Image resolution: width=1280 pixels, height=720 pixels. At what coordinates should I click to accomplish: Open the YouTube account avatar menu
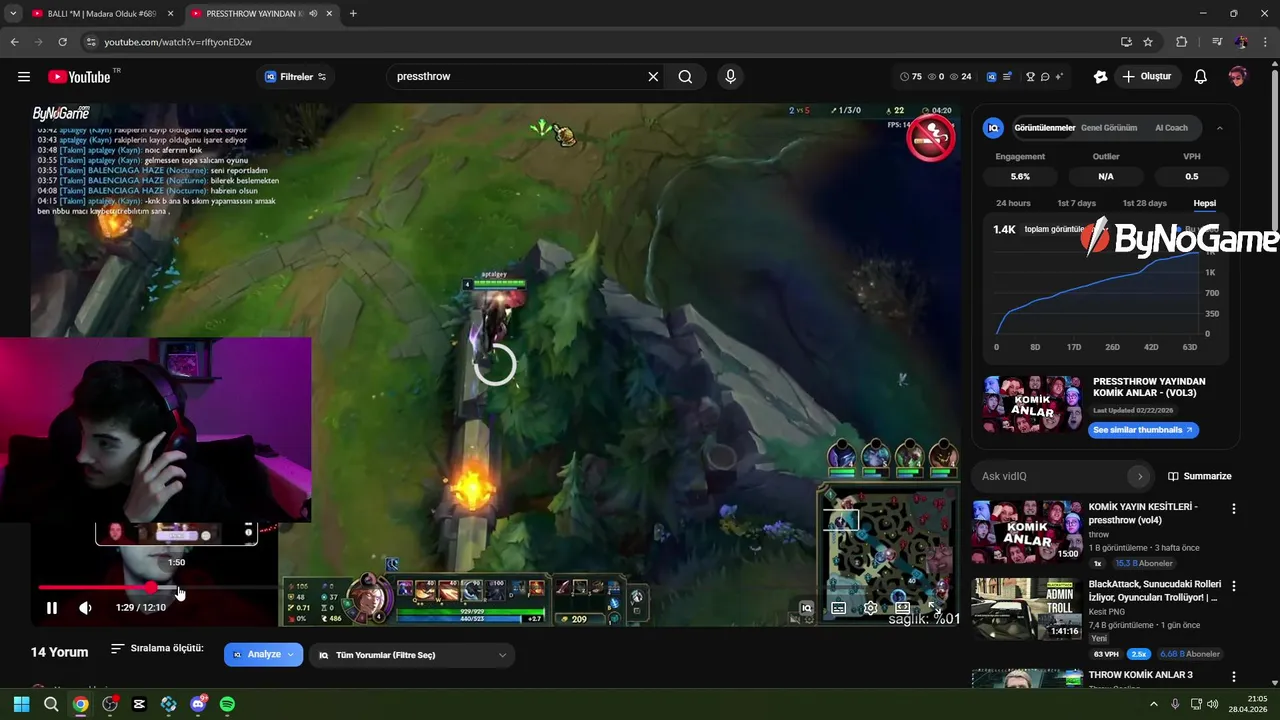coord(1238,77)
